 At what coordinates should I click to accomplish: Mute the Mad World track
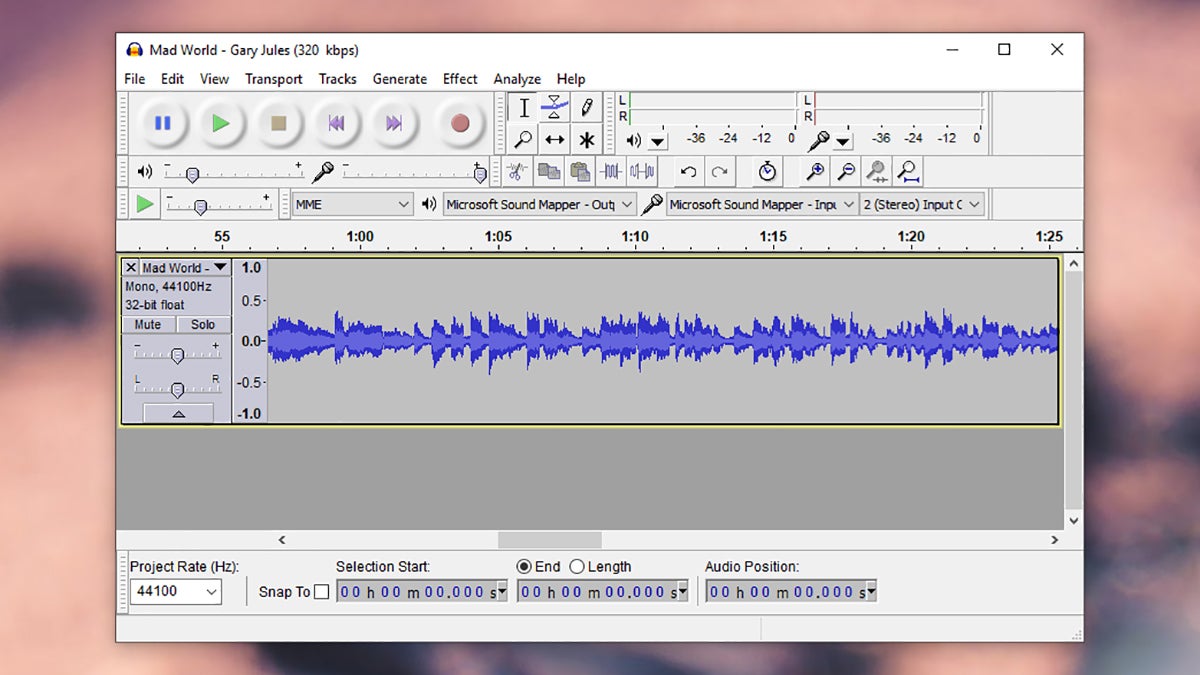[x=148, y=325]
